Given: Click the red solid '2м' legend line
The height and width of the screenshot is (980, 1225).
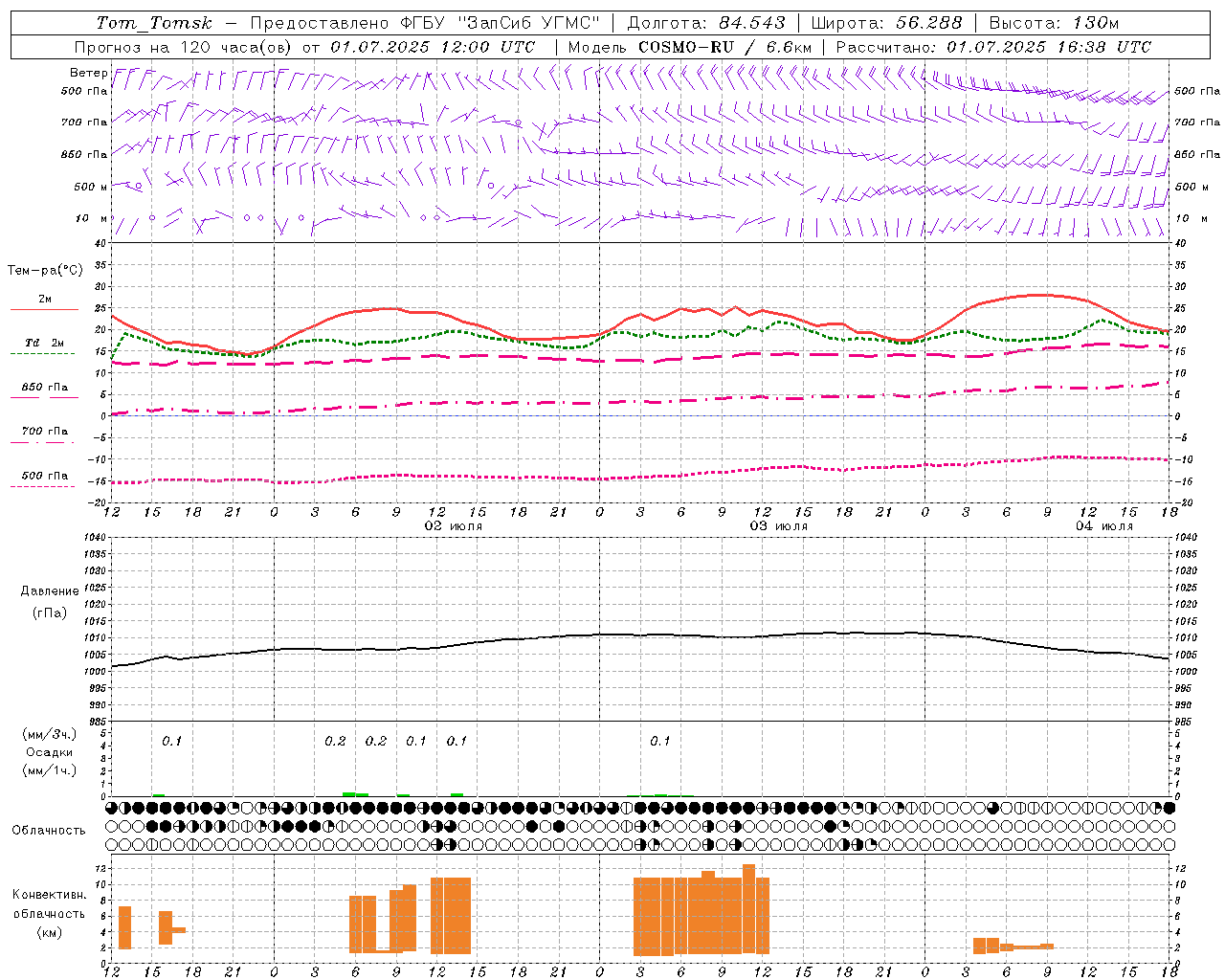Looking at the screenshot, I should pos(44,310).
